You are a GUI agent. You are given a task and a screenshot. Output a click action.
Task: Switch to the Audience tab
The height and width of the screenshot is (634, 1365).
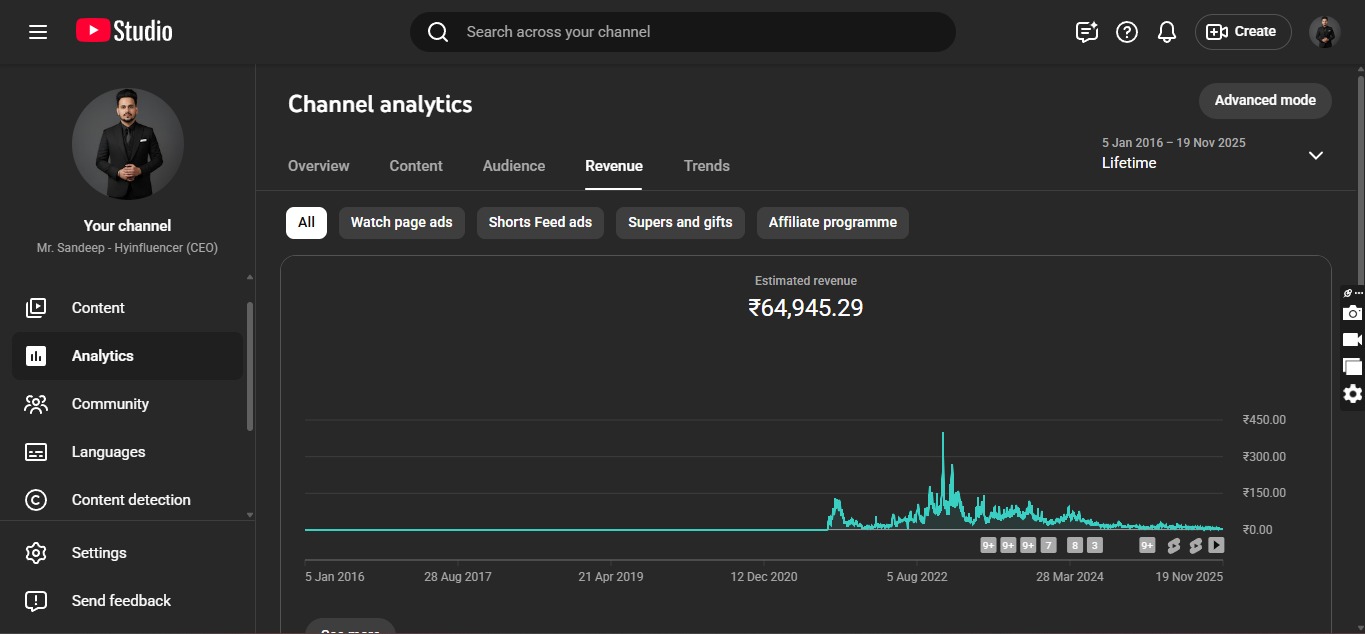pos(514,166)
